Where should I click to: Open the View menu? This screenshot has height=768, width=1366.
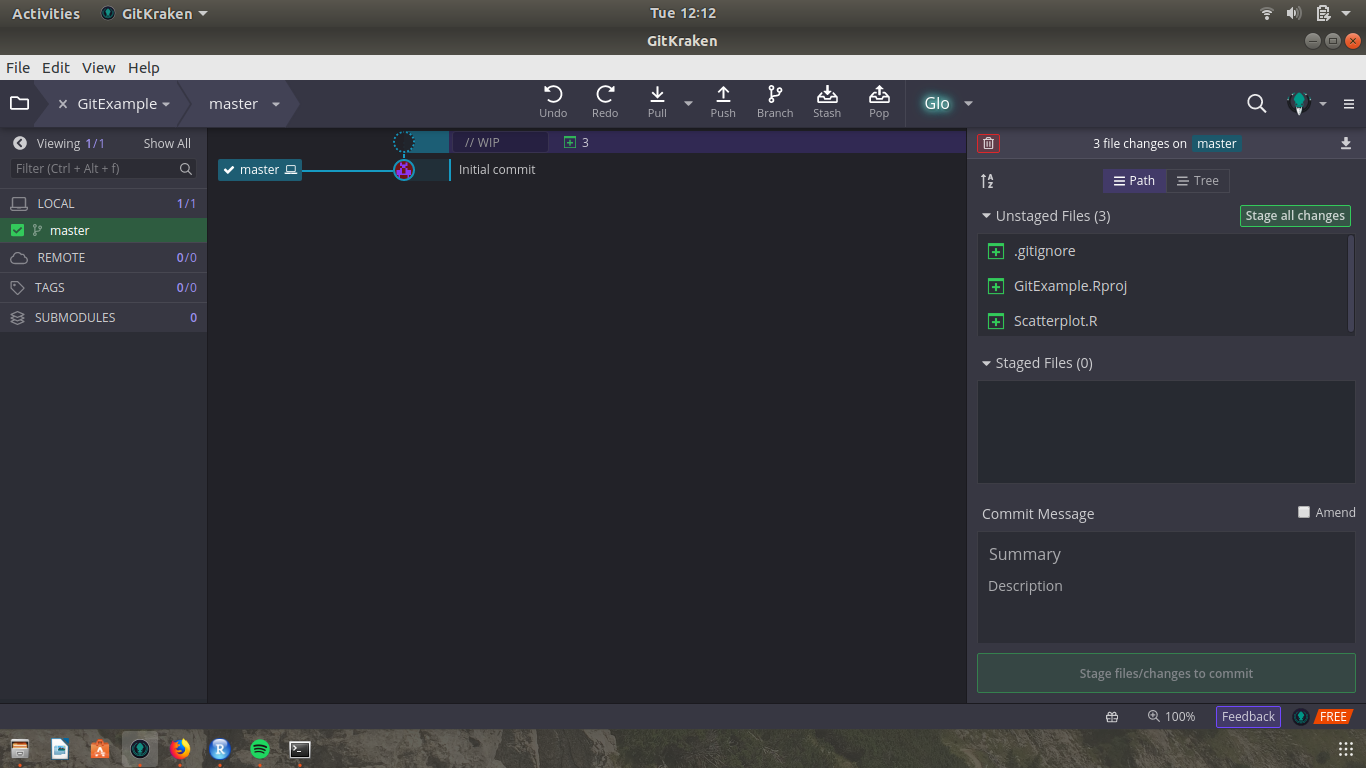[98, 68]
